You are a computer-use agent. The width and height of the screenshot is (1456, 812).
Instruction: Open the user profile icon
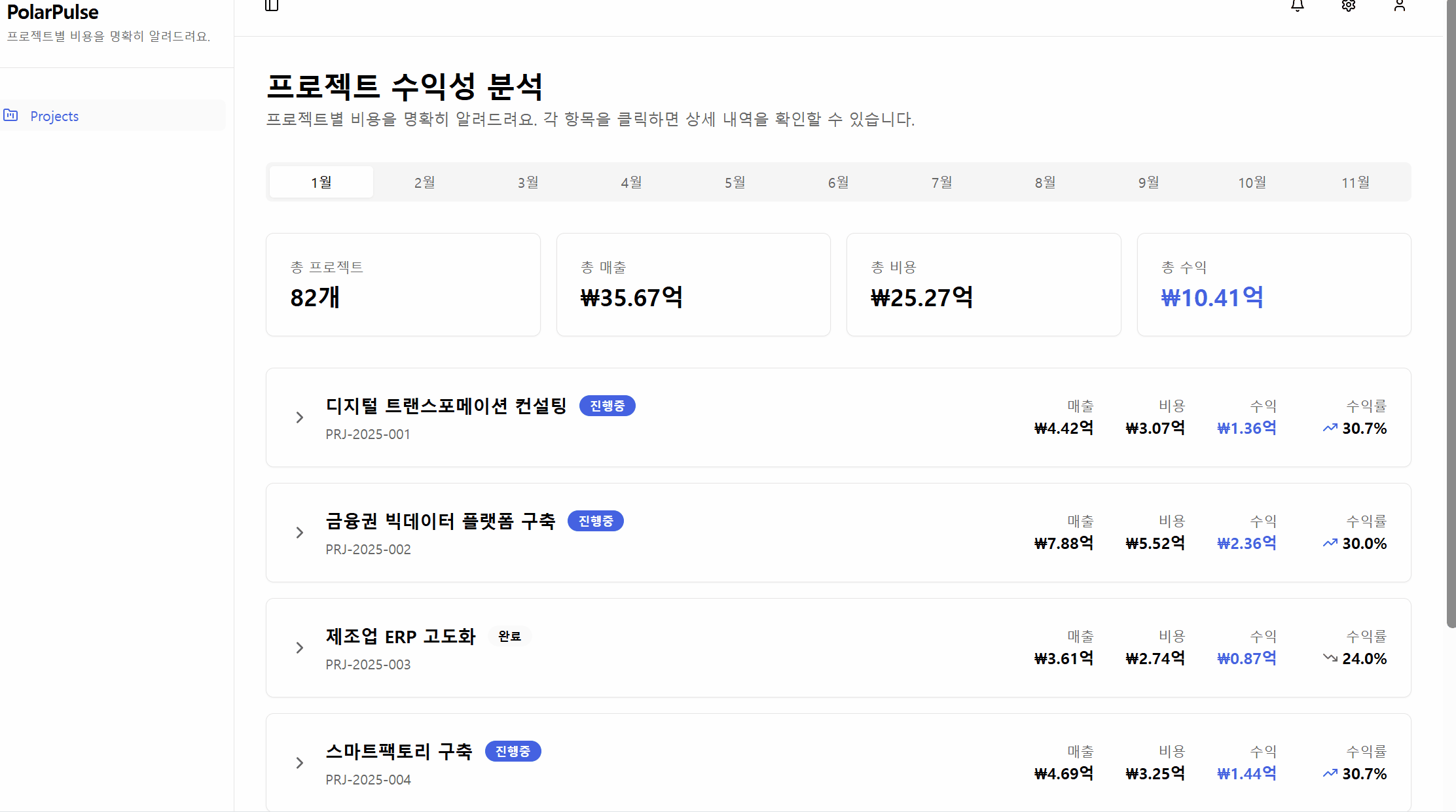(1399, 5)
